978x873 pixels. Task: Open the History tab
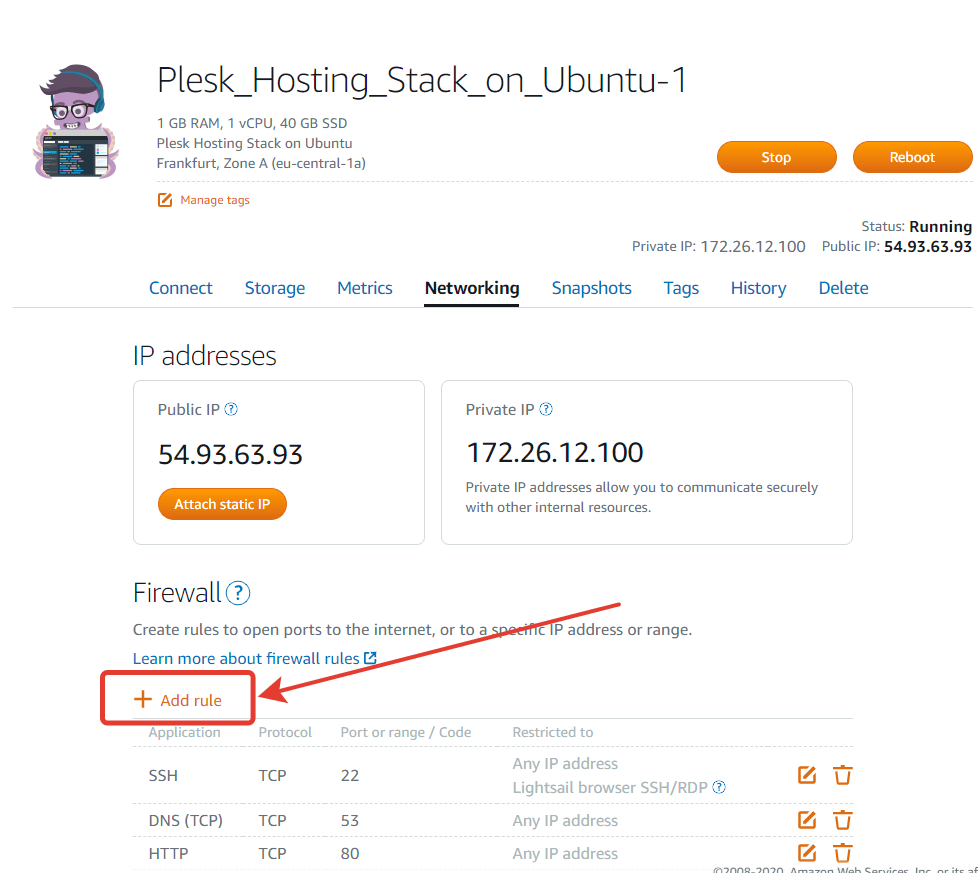(x=758, y=288)
